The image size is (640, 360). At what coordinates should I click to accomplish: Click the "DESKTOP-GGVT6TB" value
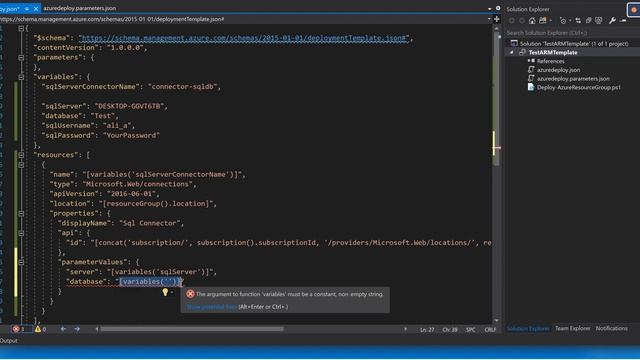[129, 106]
